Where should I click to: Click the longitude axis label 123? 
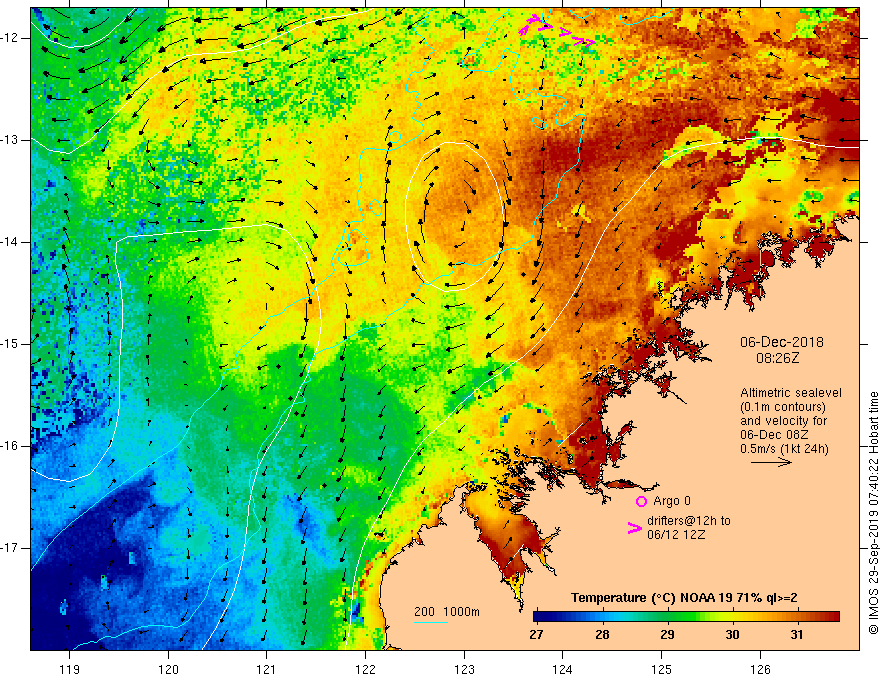[x=464, y=669]
